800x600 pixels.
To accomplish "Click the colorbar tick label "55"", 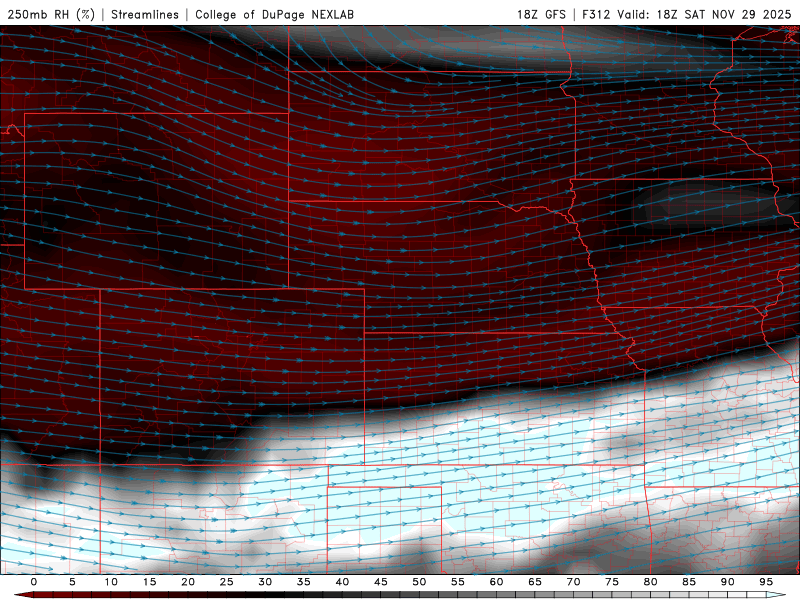I will 458,582.
